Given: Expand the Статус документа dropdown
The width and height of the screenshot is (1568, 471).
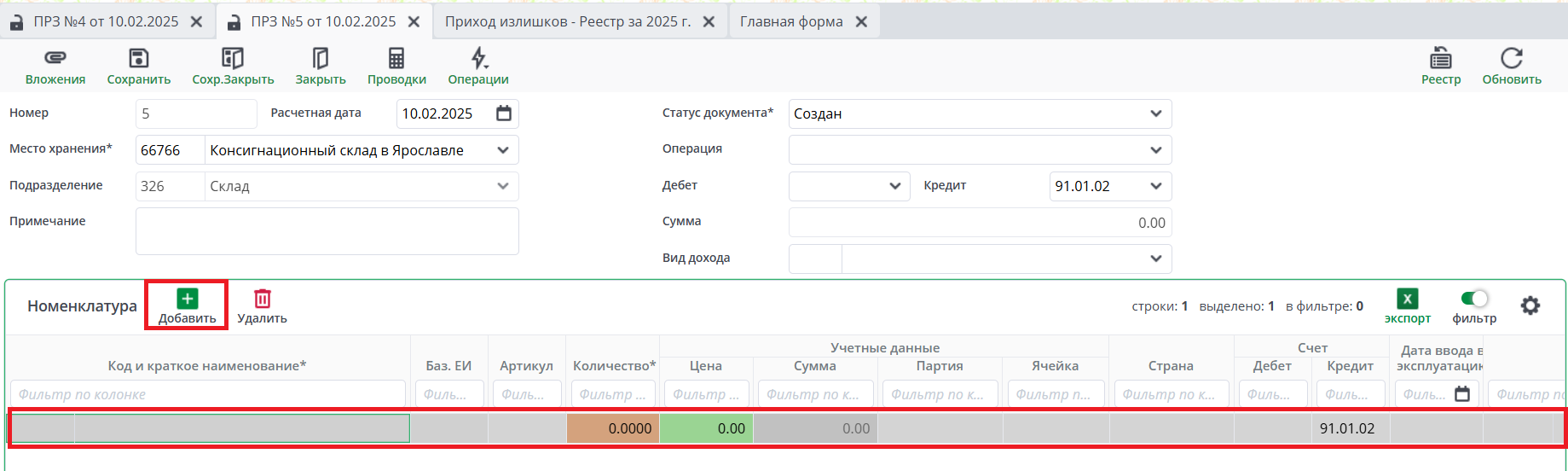Looking at the screenshot, I should click(x=1155, y=113).
